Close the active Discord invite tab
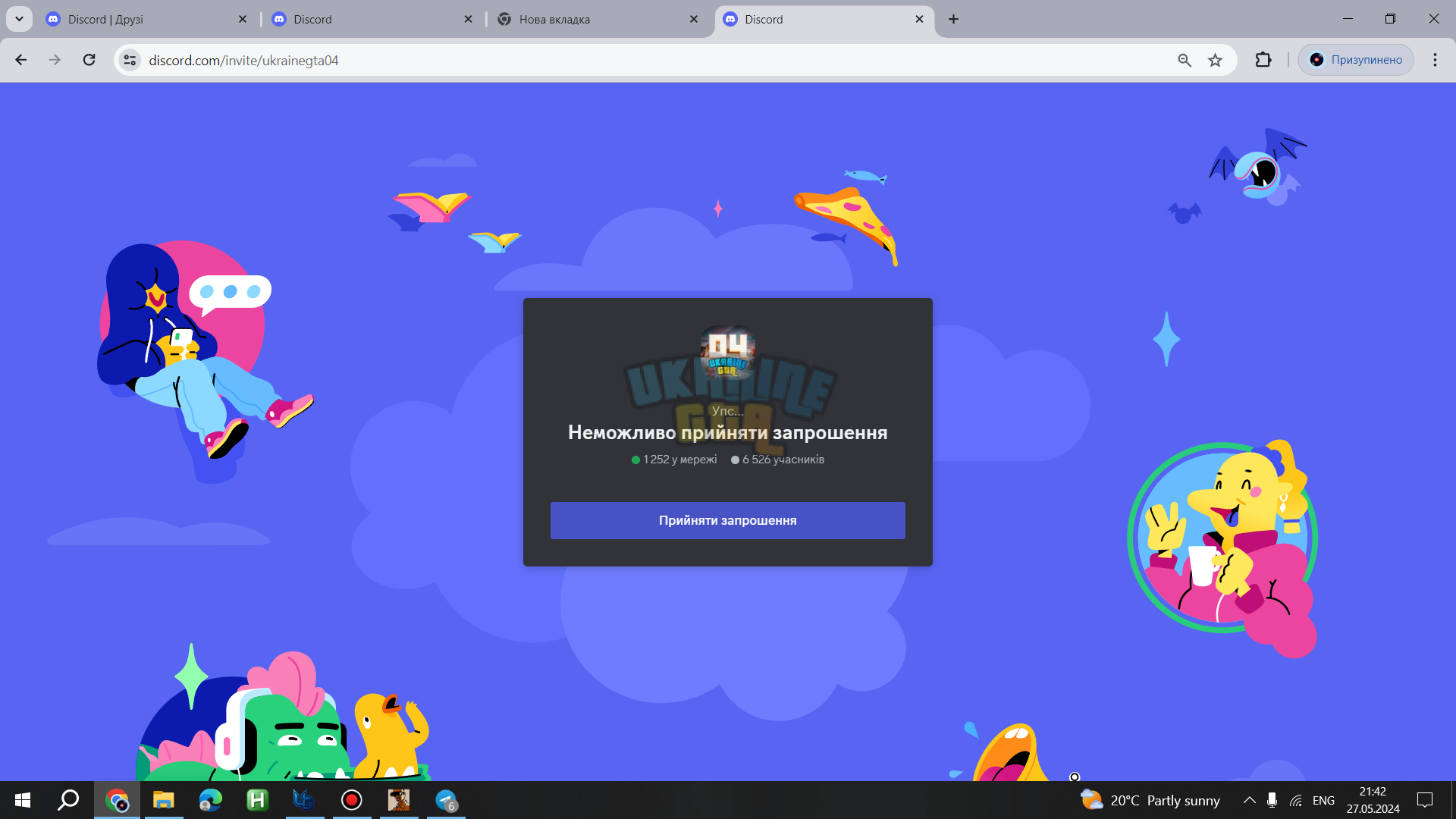The width and height of the screenshot is (1456, 819). click(x=919, y=20)
